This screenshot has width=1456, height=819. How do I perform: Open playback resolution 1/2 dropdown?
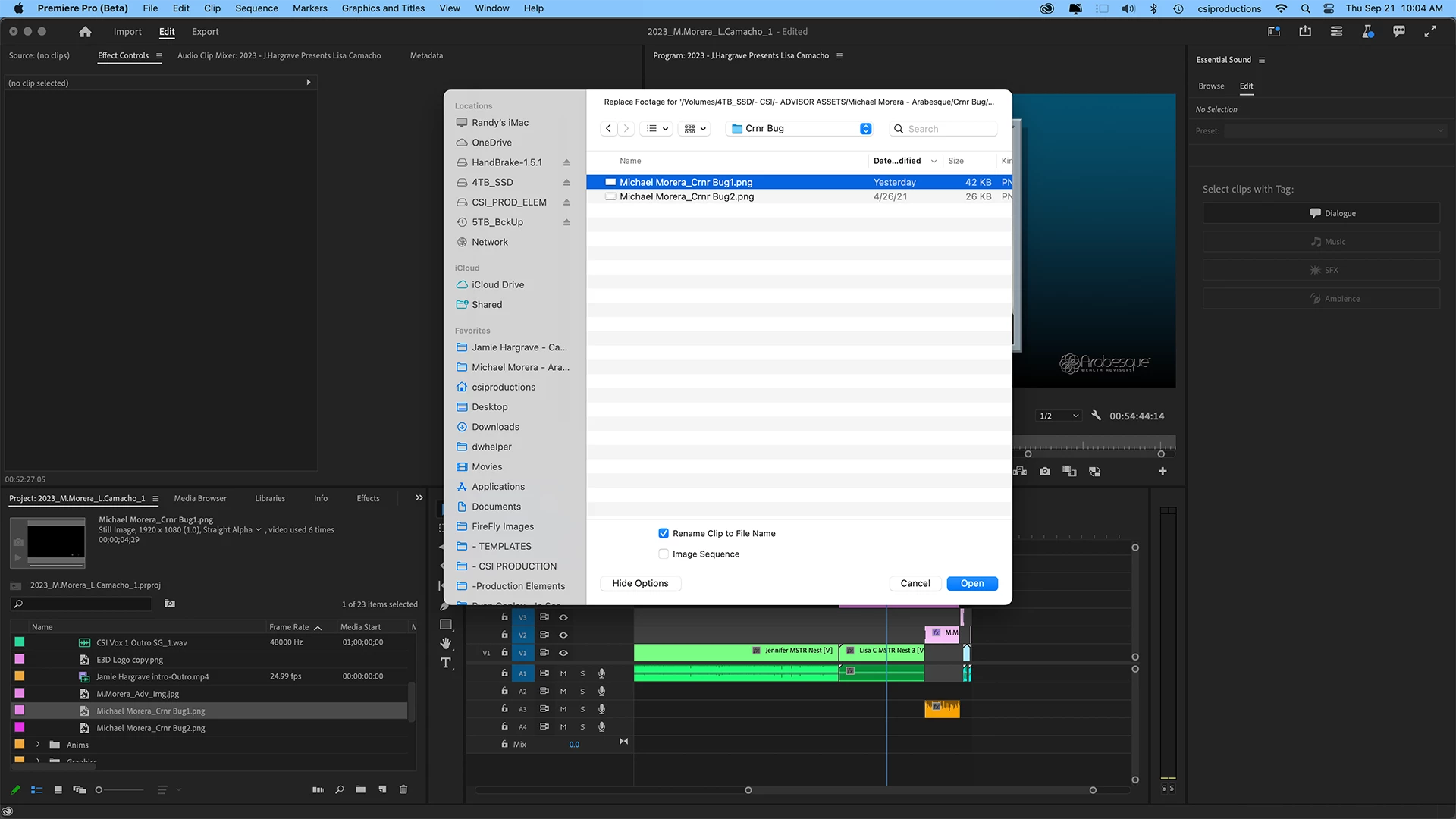click(x=1059, y=416)
